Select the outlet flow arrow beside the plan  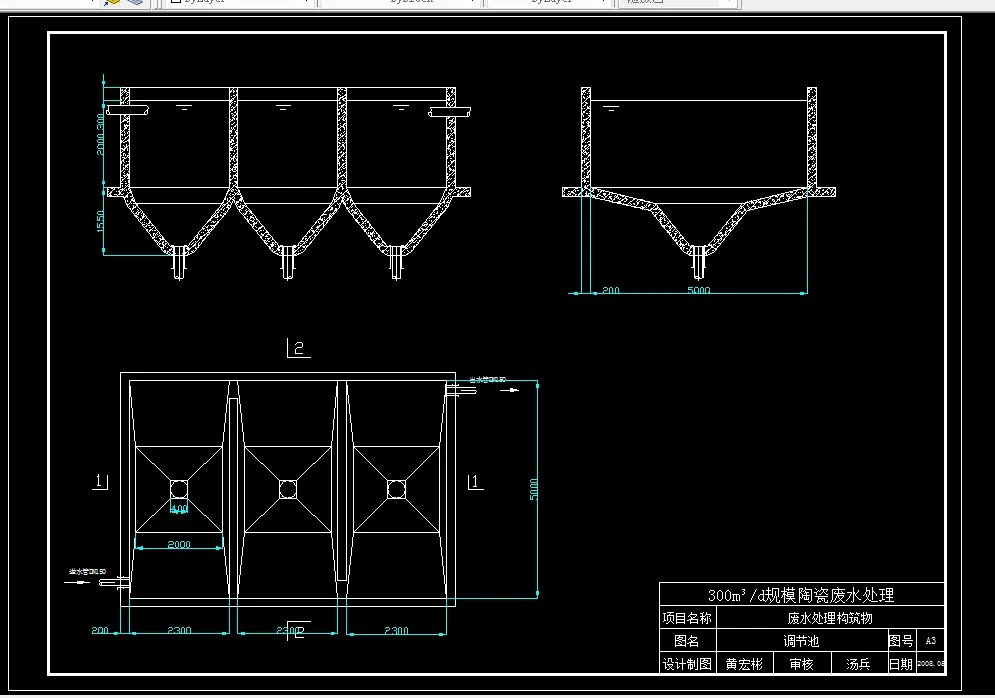pyautogui.click(x=510, y=390)
